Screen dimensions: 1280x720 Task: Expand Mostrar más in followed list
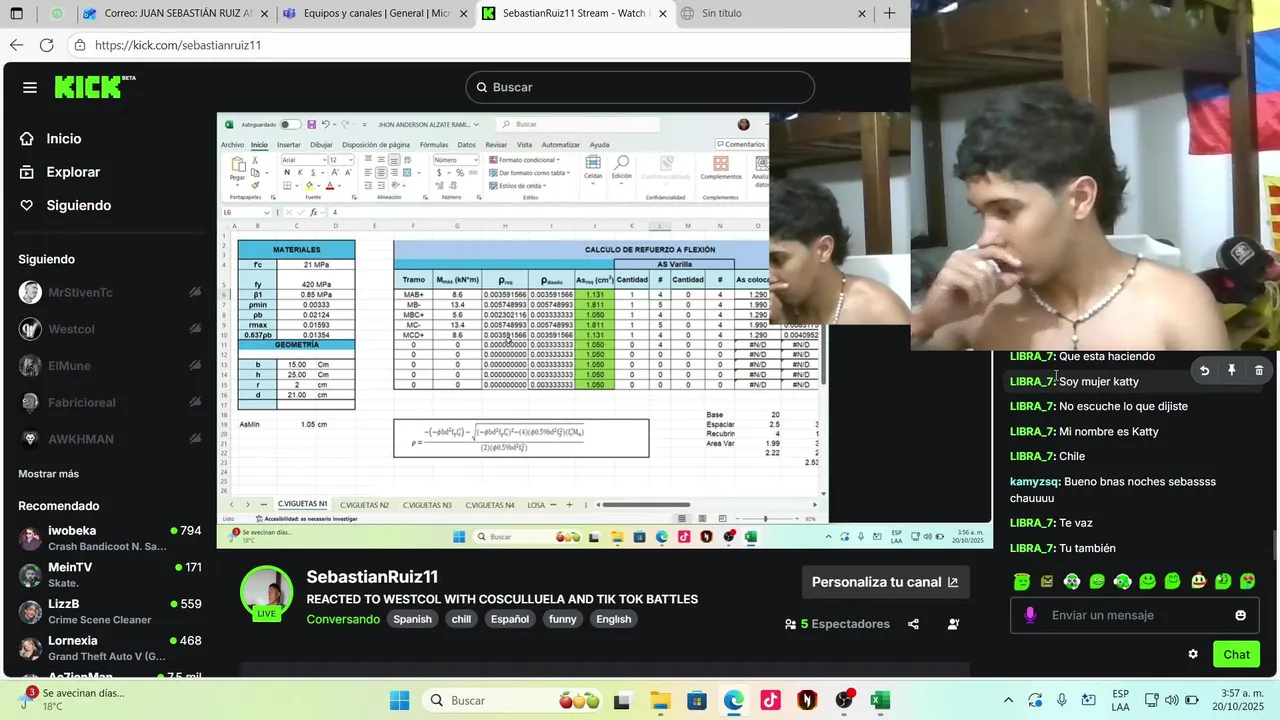pos(48,474)
